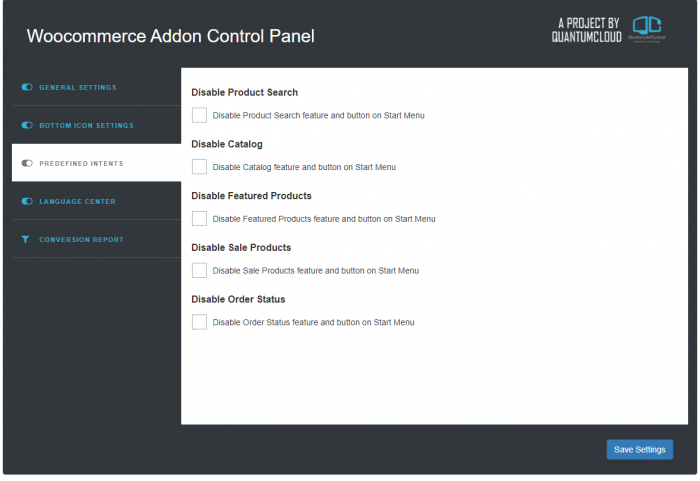The width and height of the screenshot is (700, 481).
Task: Open the Conversion Report tab
Action: tap(81, 239)
